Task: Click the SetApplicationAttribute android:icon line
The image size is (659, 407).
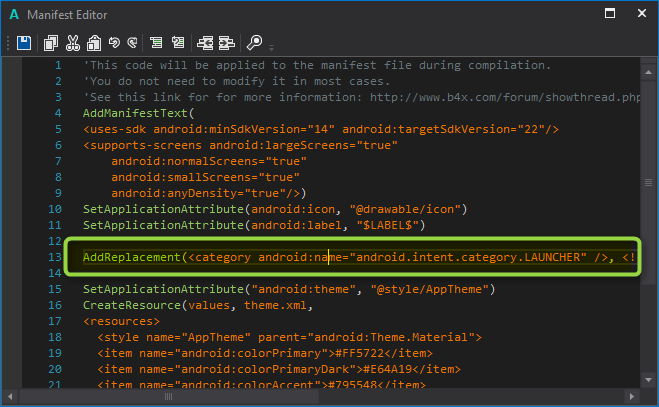Action: (x=275, y=209)
